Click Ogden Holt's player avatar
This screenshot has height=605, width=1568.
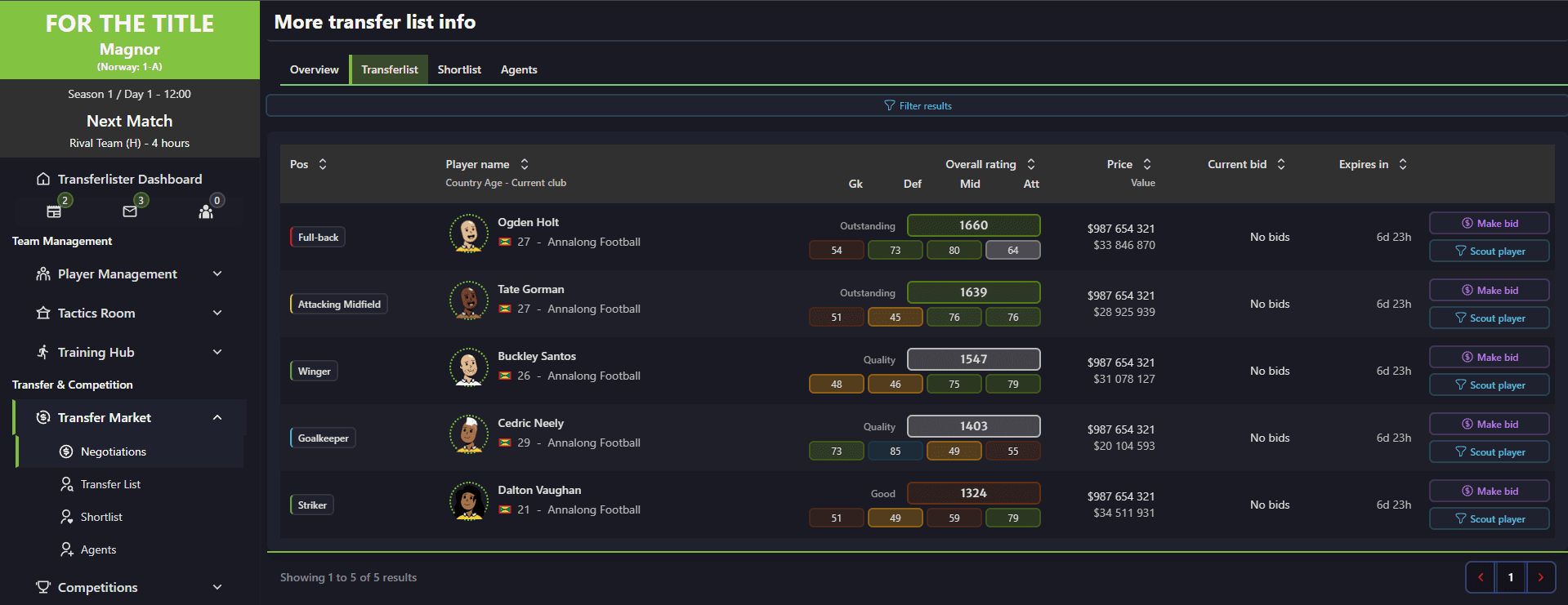469,234
